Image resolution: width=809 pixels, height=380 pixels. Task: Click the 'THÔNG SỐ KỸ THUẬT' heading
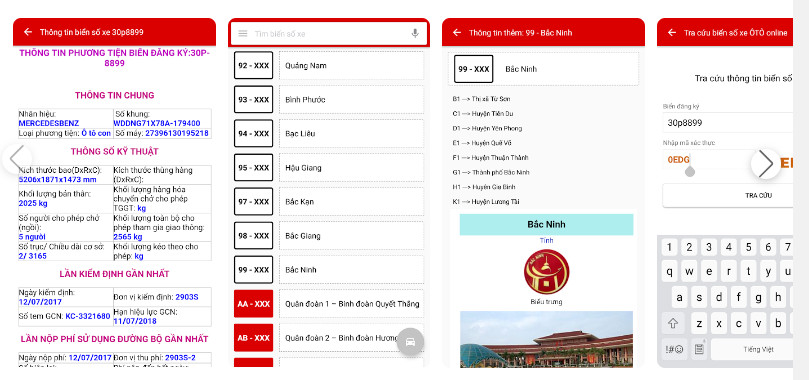(x=115, y=152)
